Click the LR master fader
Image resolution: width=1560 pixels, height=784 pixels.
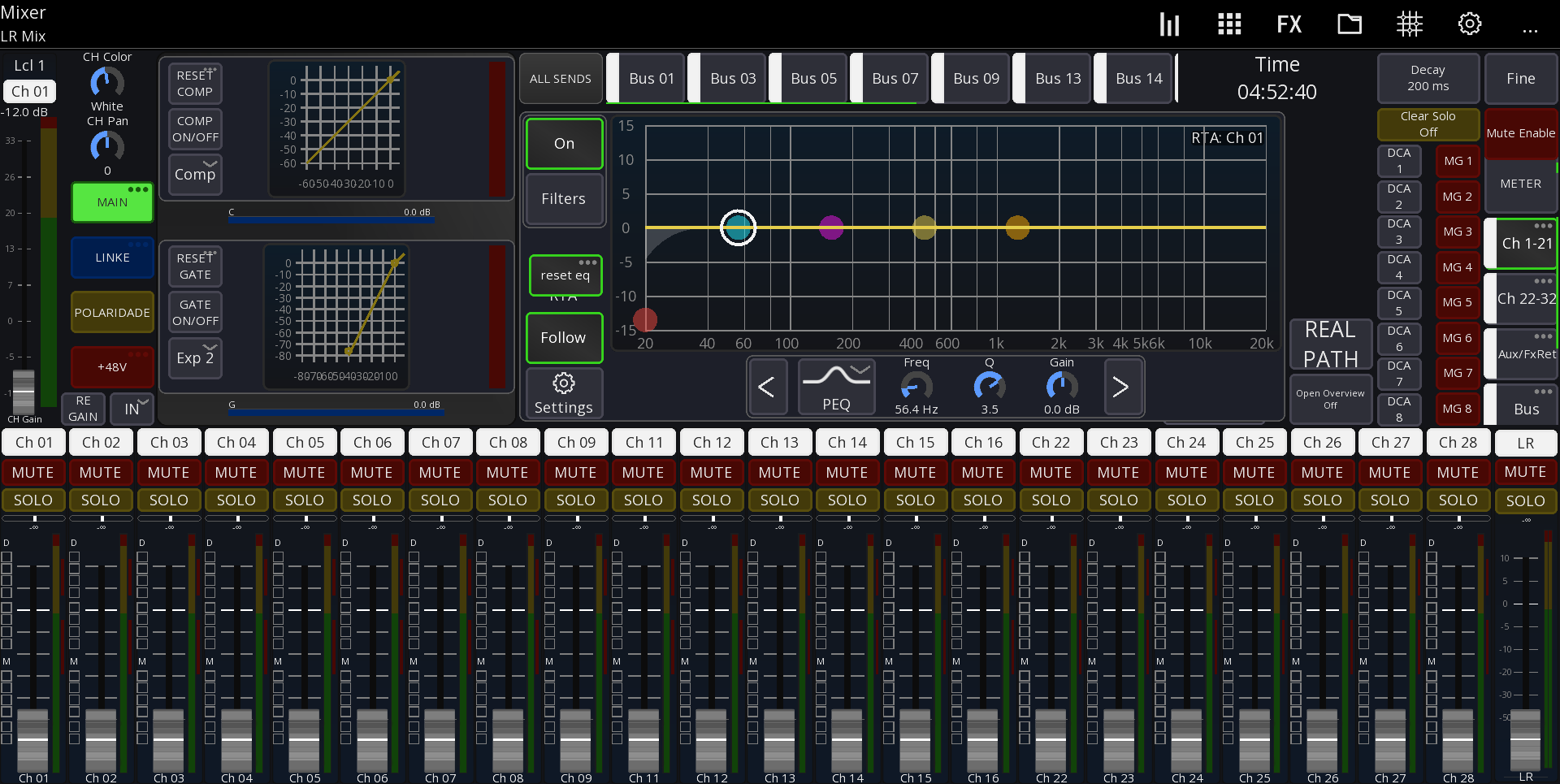(x=1525, y=739)
